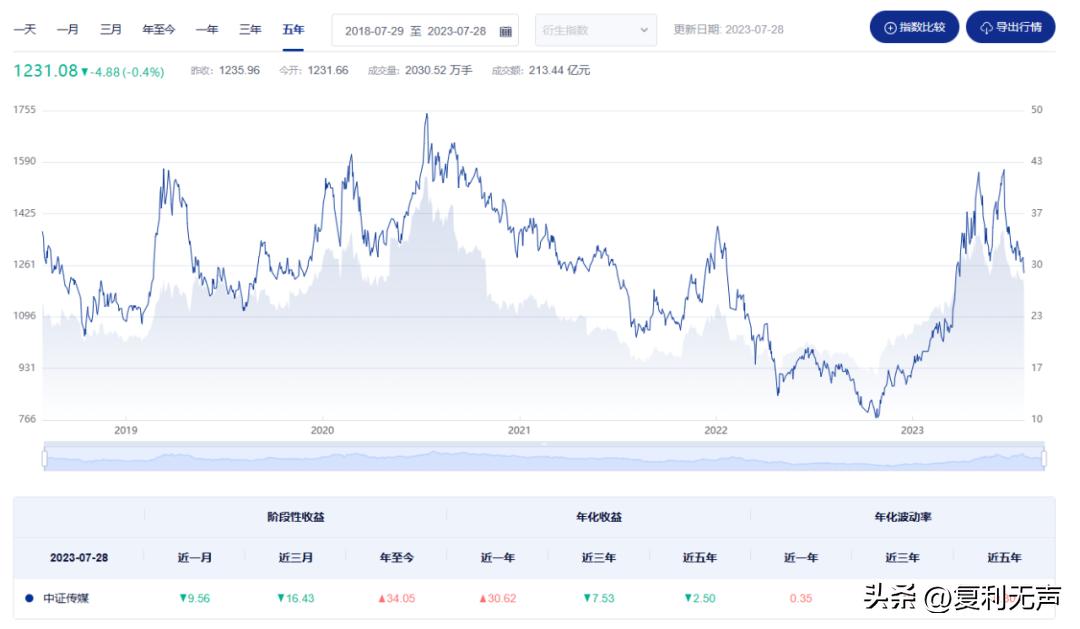Screen dimensions: 1080x629
Task: Click the right handle of range slider
Action: pos(1043,458)
